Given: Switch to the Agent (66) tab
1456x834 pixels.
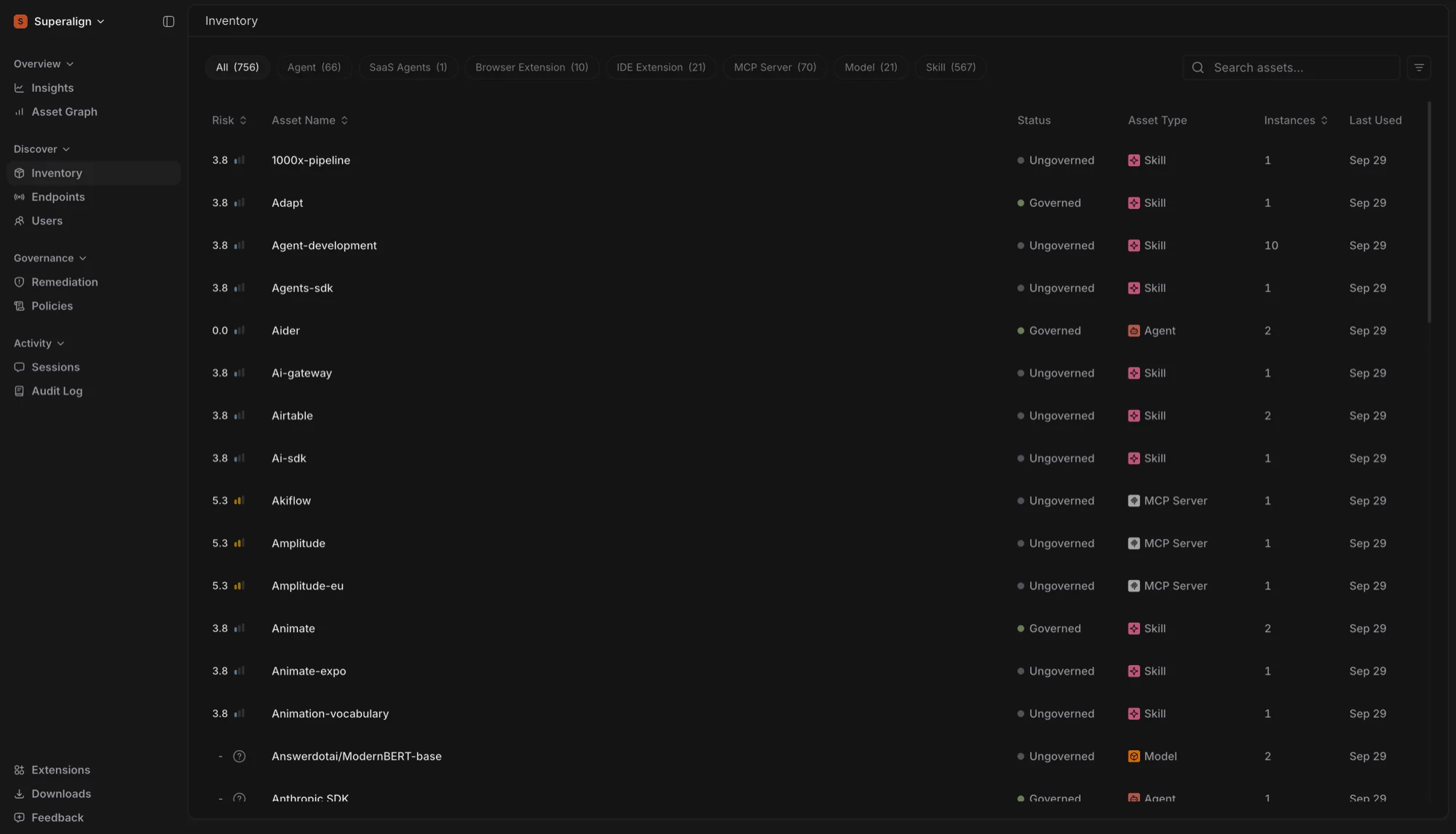Looking at the screenshot, I should [x=314, y=68].
